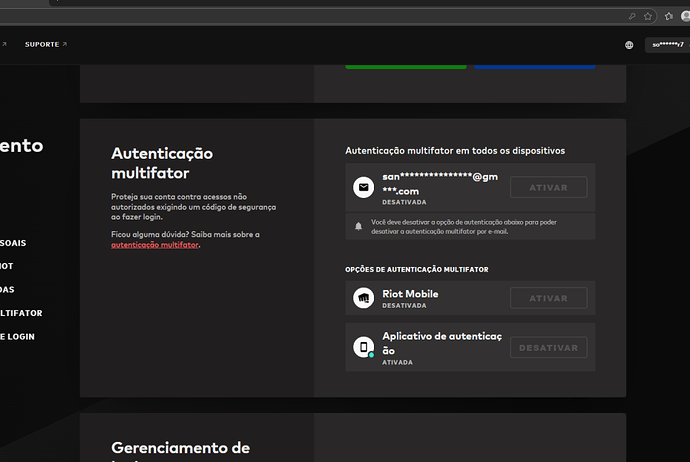This screenshot has height=462, width=690.
Task: Click the browser address bar
Action: pyautogui.click(x=300, y=16)
